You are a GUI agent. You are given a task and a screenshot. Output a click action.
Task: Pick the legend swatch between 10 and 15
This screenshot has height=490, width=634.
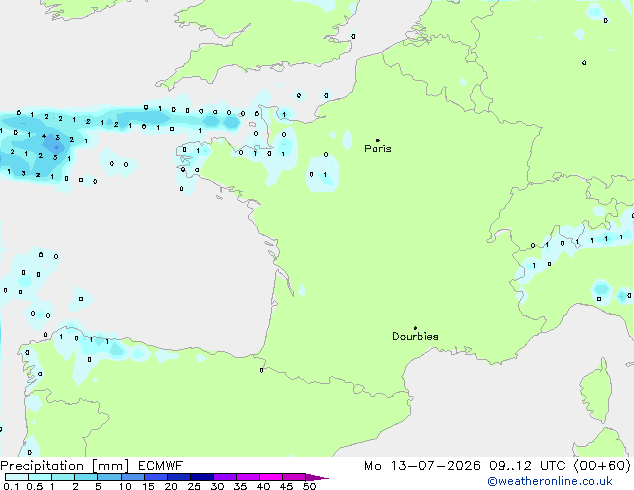point(133,477)
